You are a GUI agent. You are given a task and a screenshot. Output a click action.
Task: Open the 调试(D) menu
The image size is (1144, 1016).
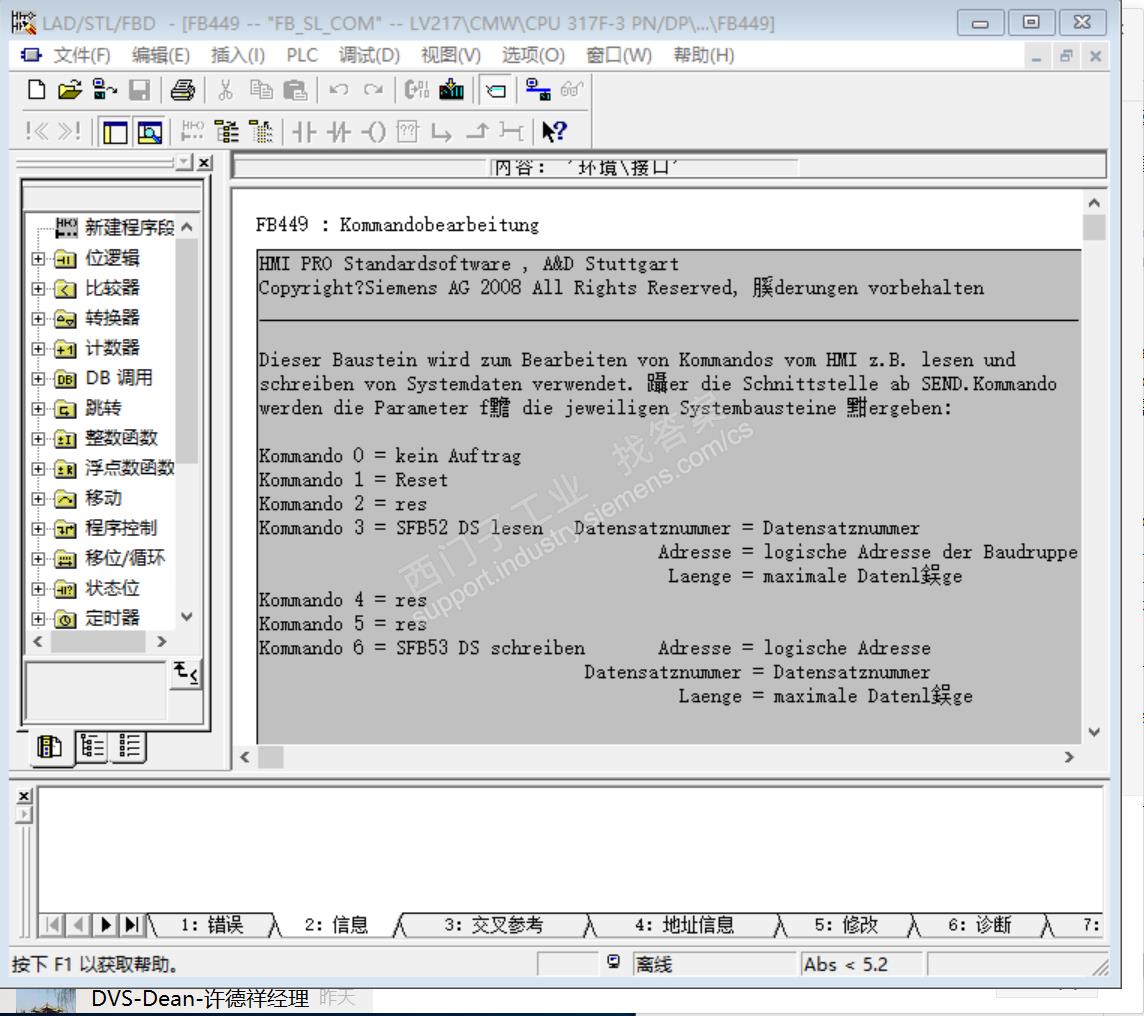(x=369, y=55)
